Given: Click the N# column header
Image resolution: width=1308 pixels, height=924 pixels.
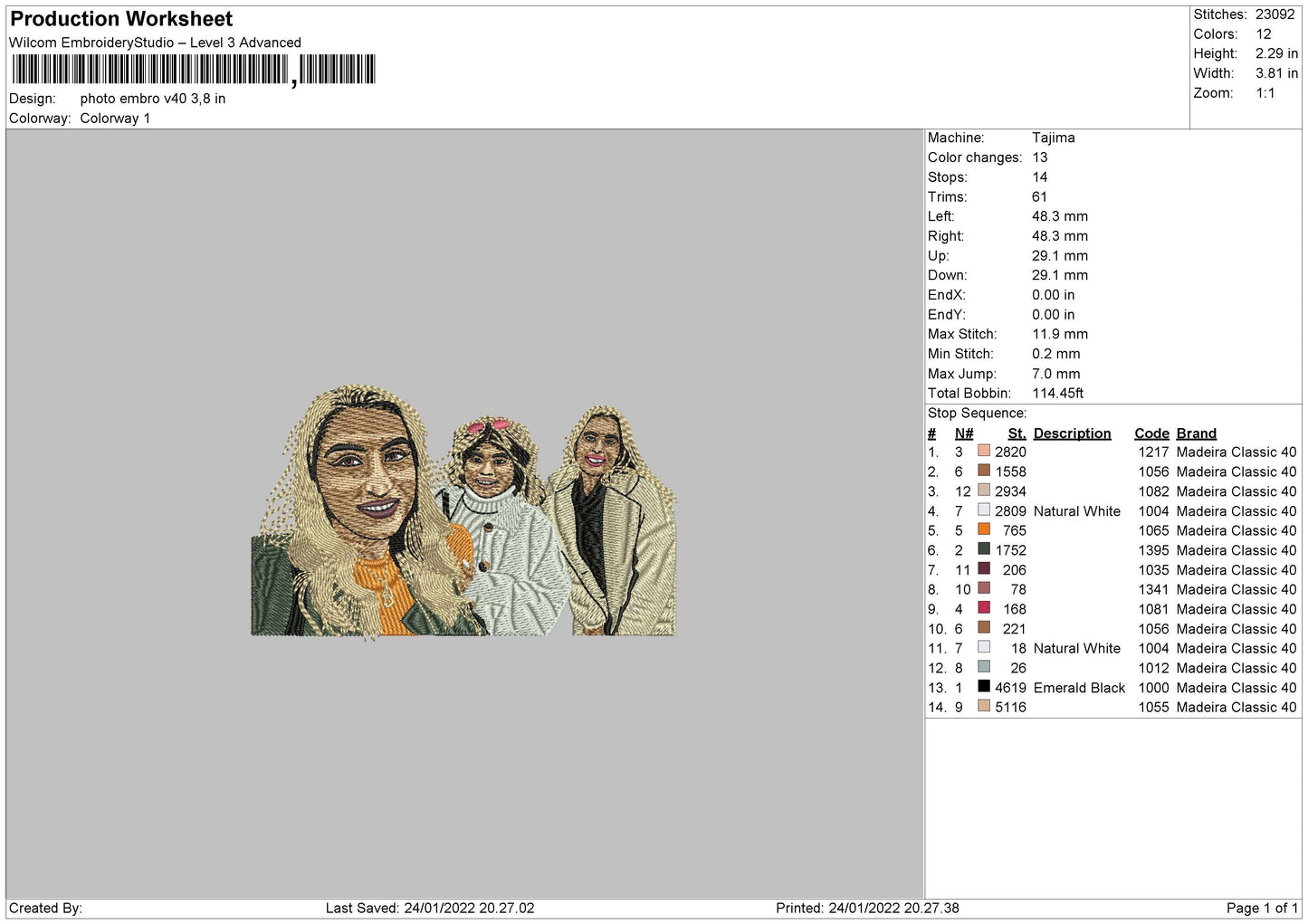Looking at the screenshot, I should pyautogui.click(x=964, y=433).
